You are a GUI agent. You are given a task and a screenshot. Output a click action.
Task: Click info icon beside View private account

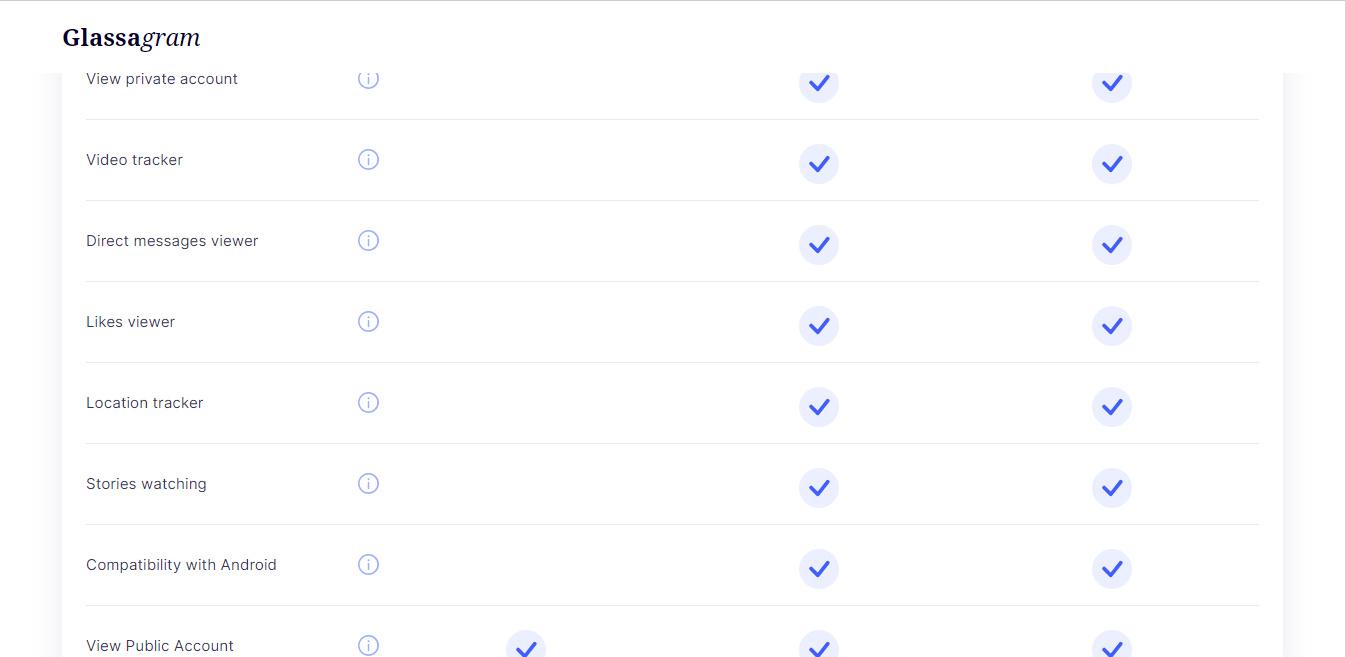[368, 80]
